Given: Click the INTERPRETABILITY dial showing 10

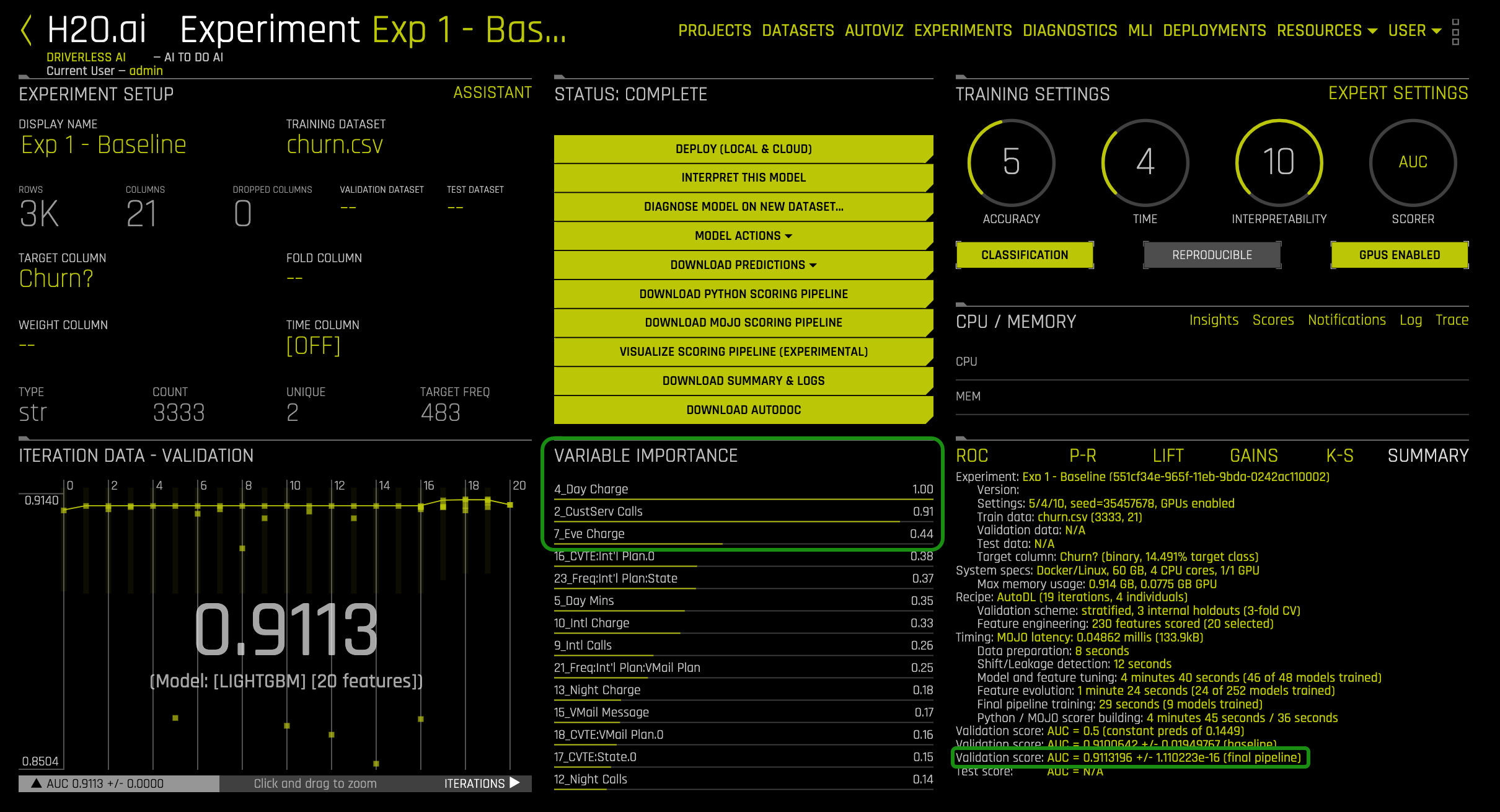Looking at the screenshot, I should (1279, 162).
